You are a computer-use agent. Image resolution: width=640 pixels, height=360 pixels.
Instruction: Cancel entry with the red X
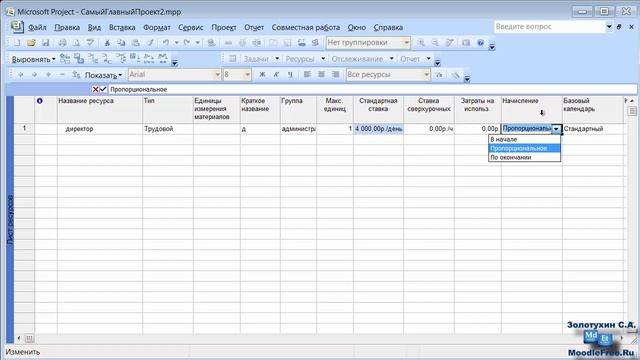[x=96, y=89]
